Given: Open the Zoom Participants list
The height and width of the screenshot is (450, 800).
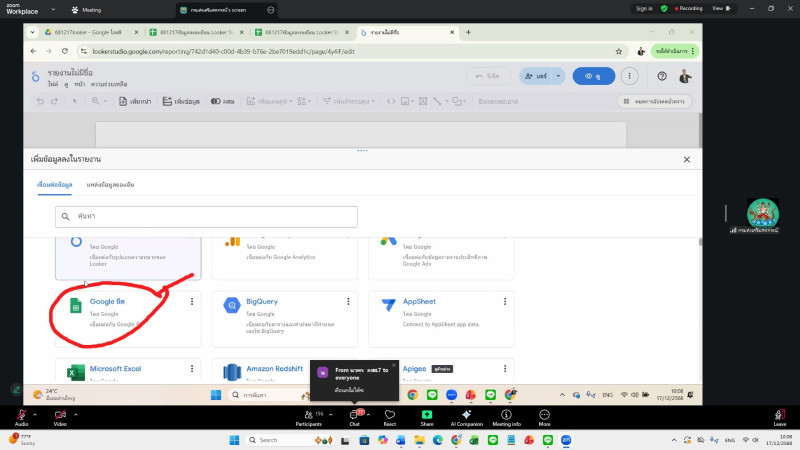Looking at the screenshot, I should click(308, 416).
